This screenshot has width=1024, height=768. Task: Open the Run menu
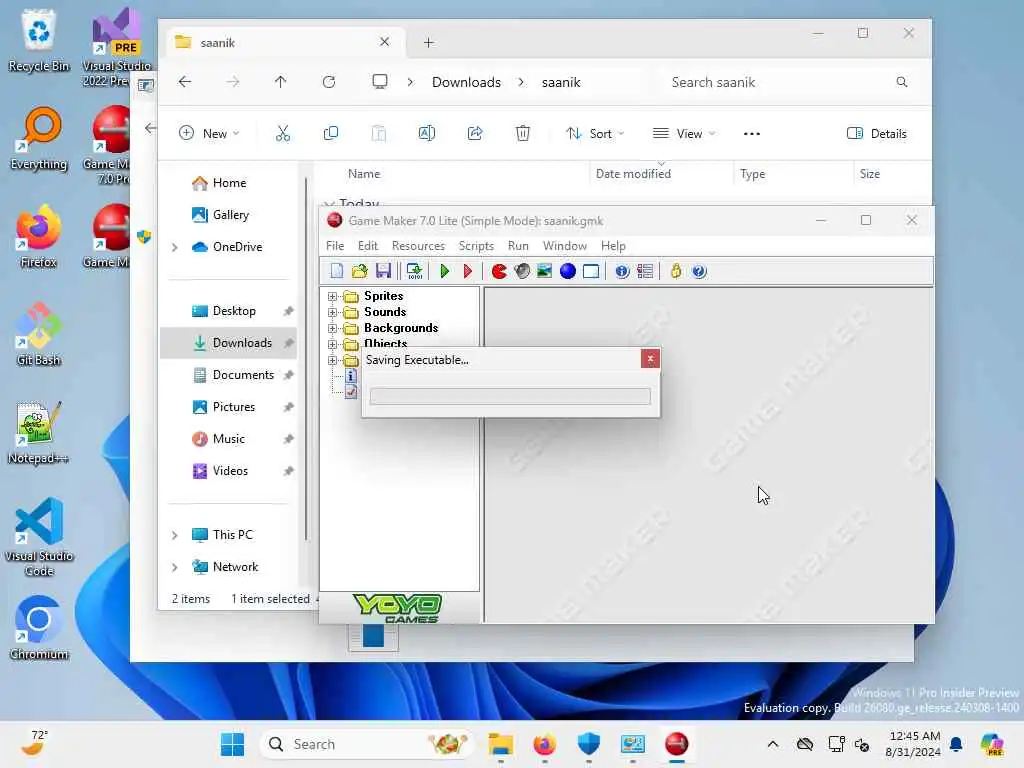(x=518, y=246)
